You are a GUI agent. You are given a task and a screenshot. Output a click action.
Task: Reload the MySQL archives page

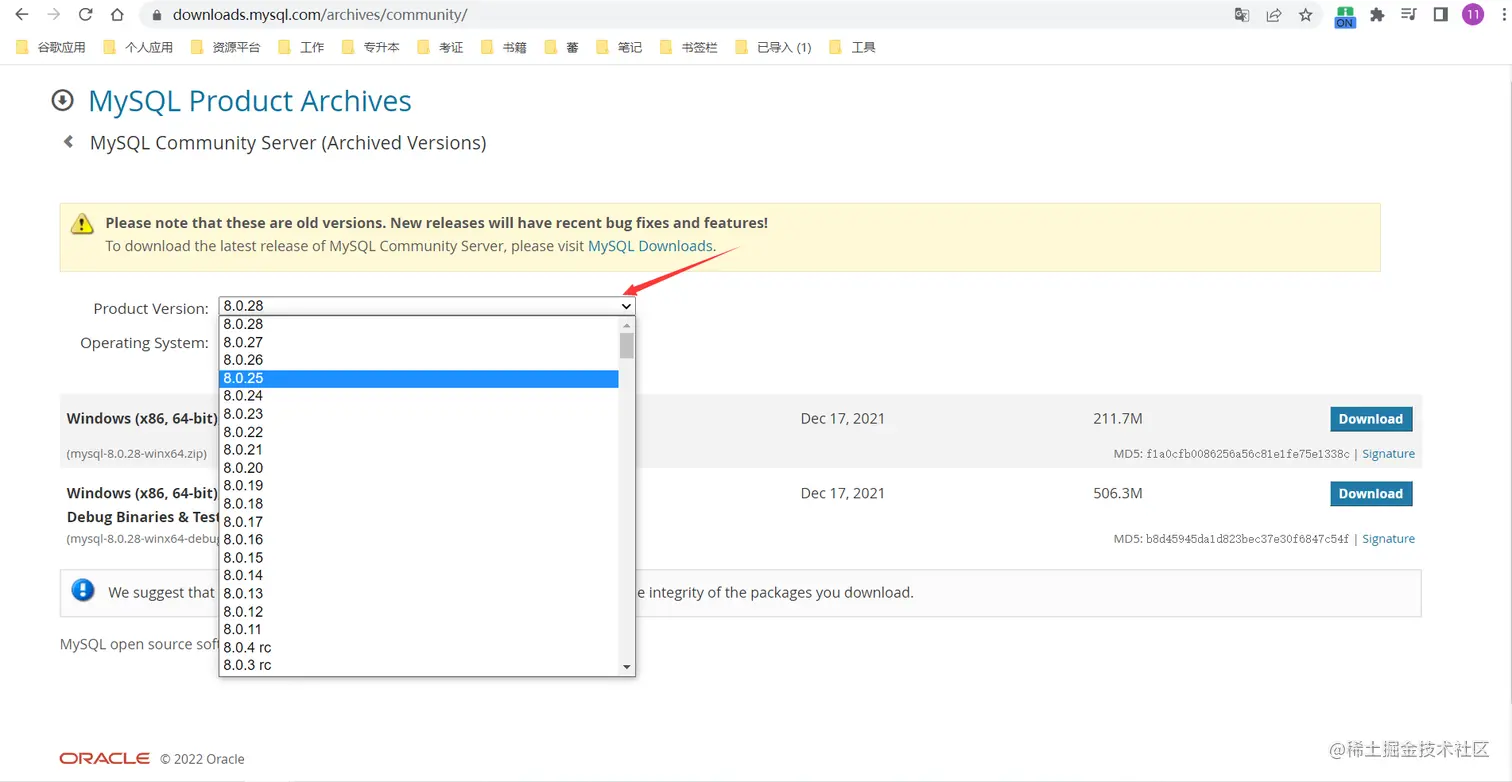click(86, 15)
